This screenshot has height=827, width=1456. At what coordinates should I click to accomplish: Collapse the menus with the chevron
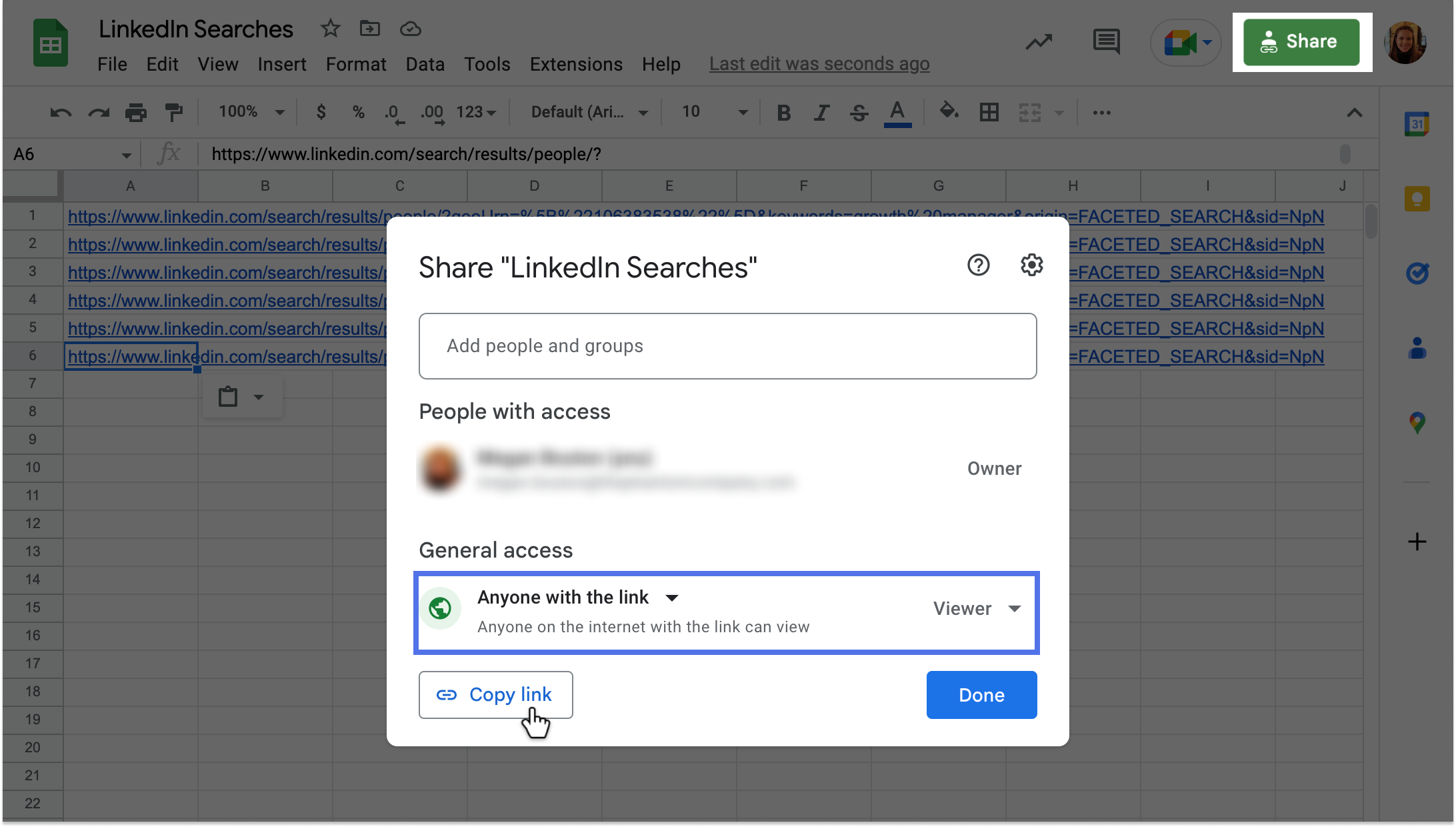1354,113
